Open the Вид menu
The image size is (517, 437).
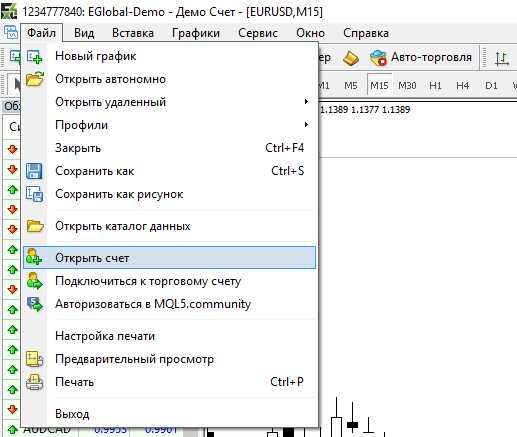click(84, 33)
